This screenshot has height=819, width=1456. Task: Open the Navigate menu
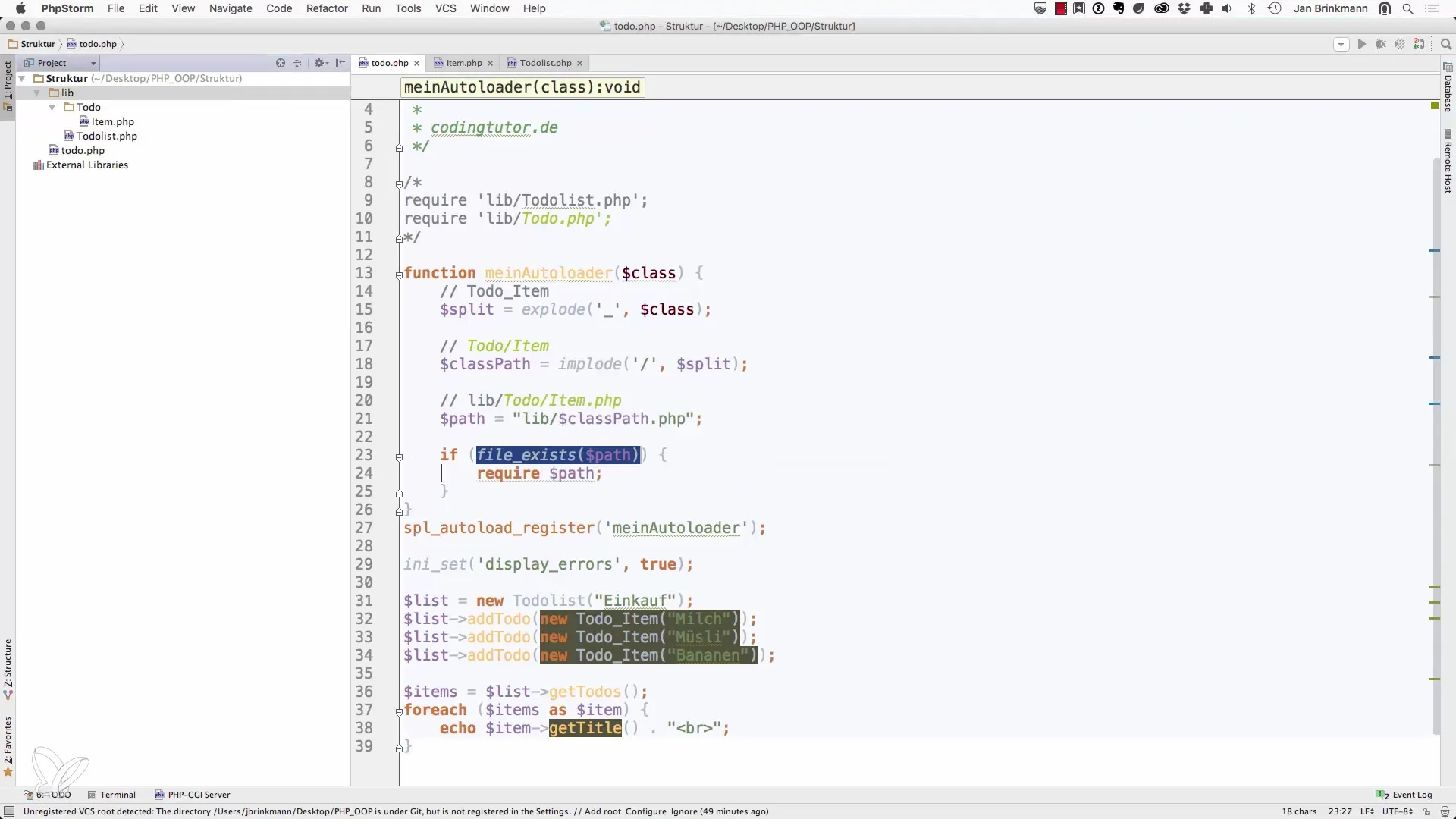point(231,8)
